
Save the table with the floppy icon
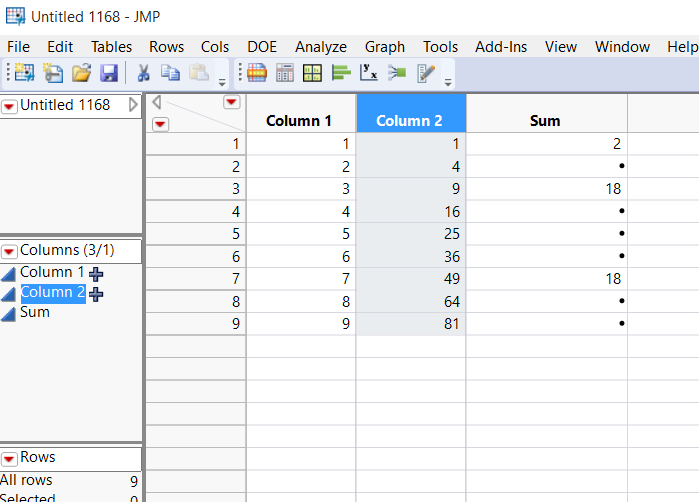point(109,73)
